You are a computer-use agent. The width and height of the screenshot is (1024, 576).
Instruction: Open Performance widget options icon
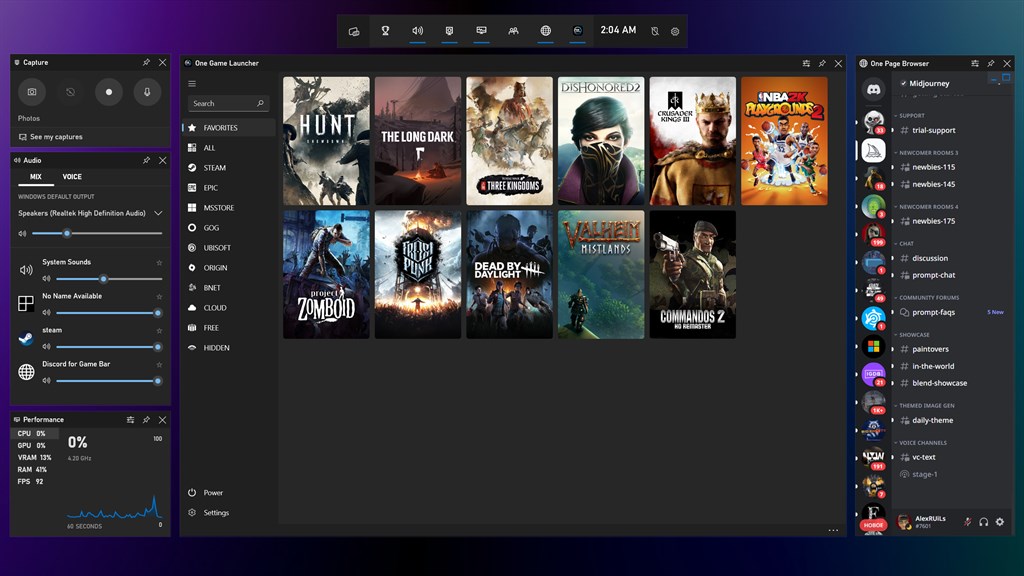[131, 420]
